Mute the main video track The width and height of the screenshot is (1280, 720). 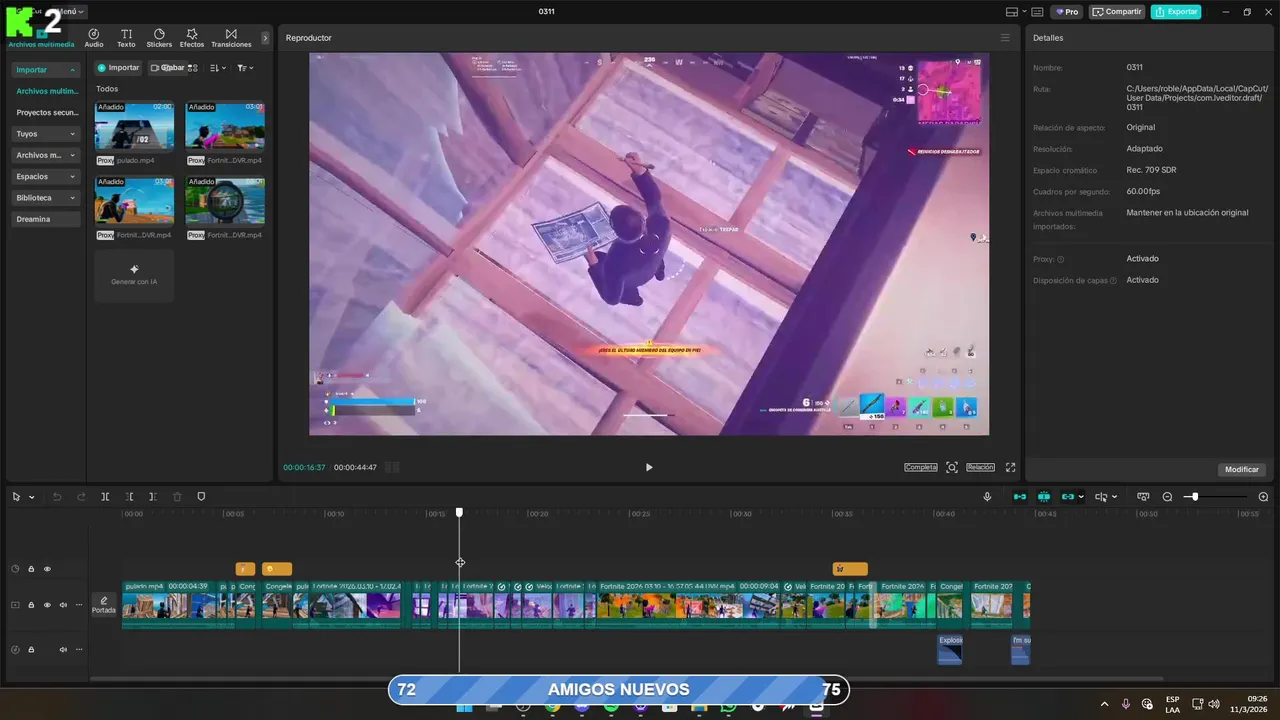click(x=63, y=605)
